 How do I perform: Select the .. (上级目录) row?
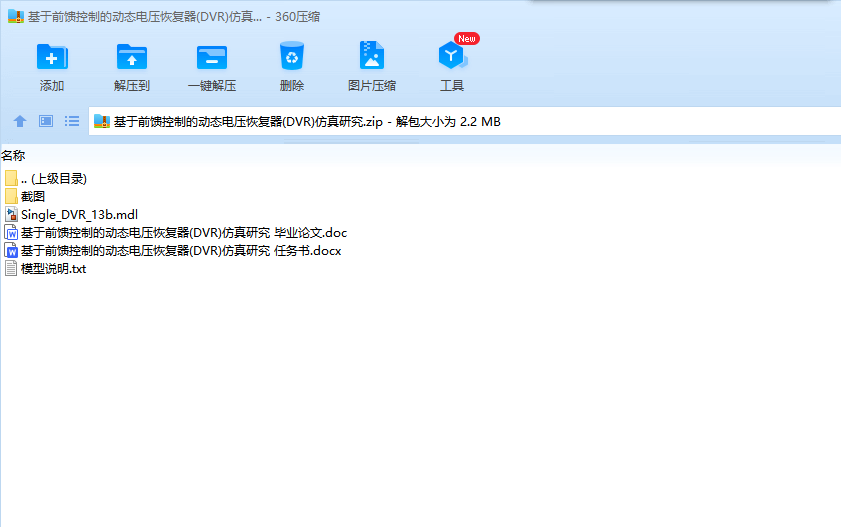coord(54,179)
